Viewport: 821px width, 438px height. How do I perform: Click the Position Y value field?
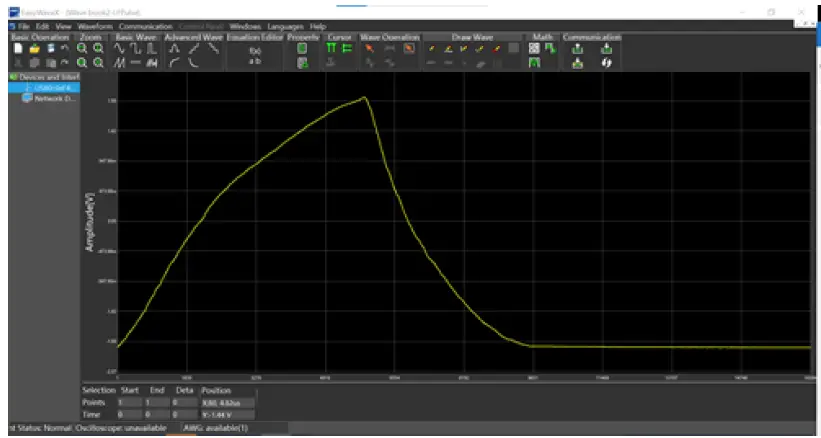[228, 414]
